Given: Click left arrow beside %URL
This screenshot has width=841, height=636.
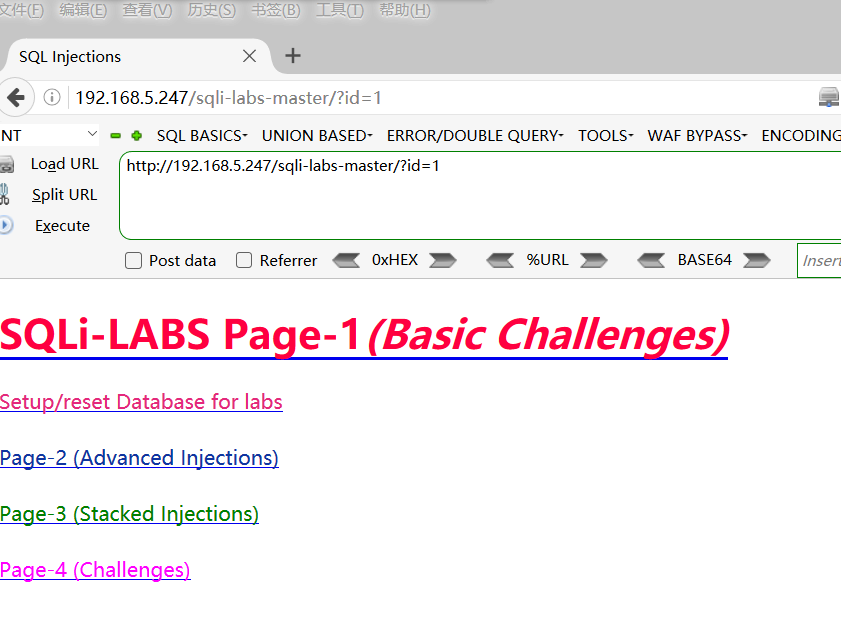Looking at the screenshot, I should coord(500,261).
